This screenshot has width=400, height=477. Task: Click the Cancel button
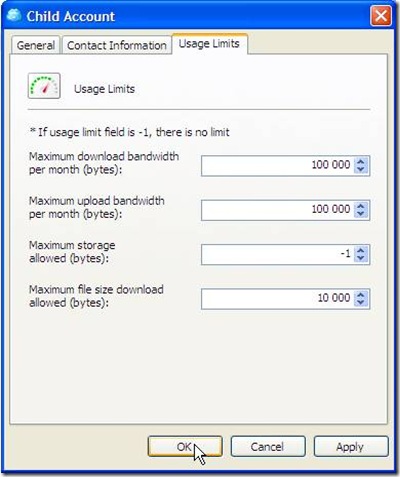tap(268, 446)
